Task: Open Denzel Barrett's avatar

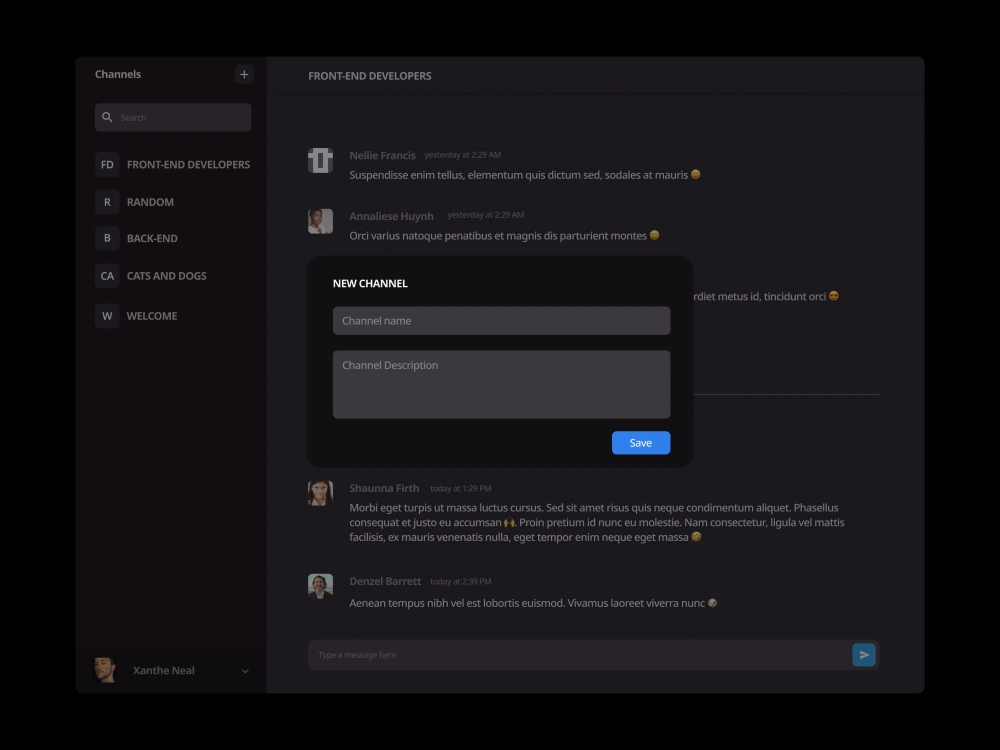Action: (x=320, y=586)
